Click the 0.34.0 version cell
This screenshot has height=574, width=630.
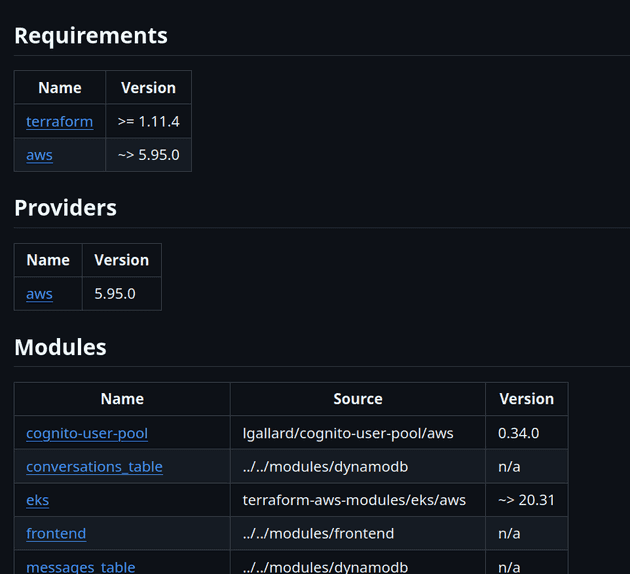518,433
